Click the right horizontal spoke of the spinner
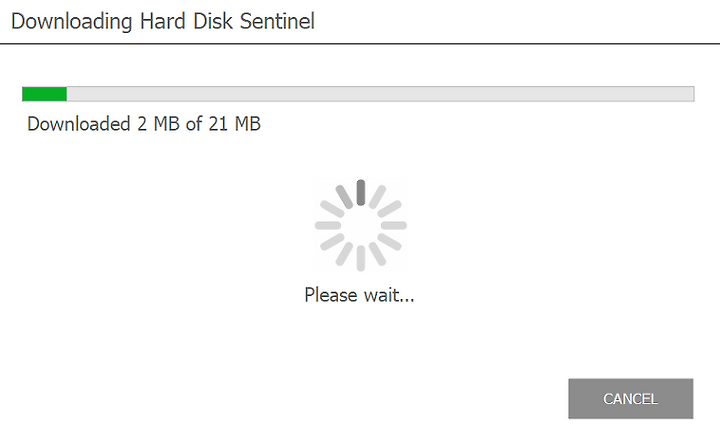This screenshot has height=442, width=720. point(394,225)
